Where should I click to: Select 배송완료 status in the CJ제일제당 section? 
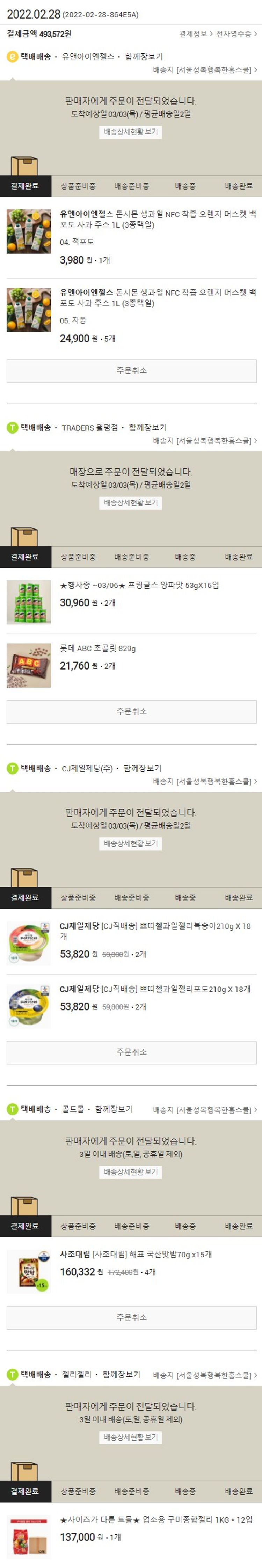239,898
